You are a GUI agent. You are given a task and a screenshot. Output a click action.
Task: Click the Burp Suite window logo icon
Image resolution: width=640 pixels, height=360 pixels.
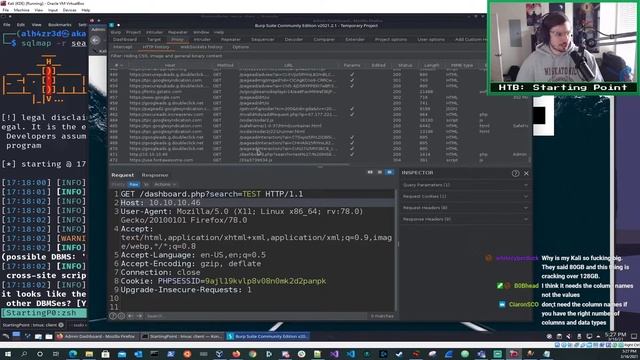(x=111, y=25)
